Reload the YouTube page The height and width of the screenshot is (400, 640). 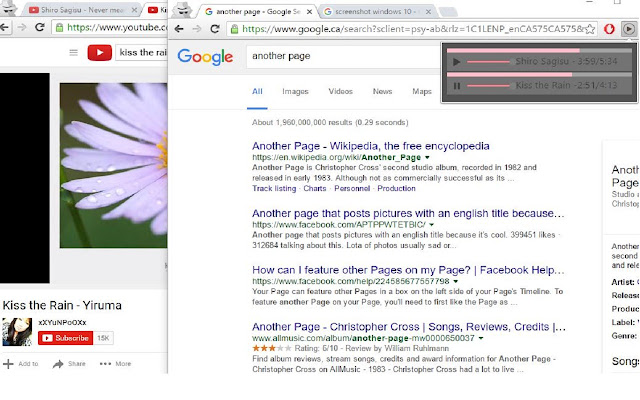pos(40,27)
